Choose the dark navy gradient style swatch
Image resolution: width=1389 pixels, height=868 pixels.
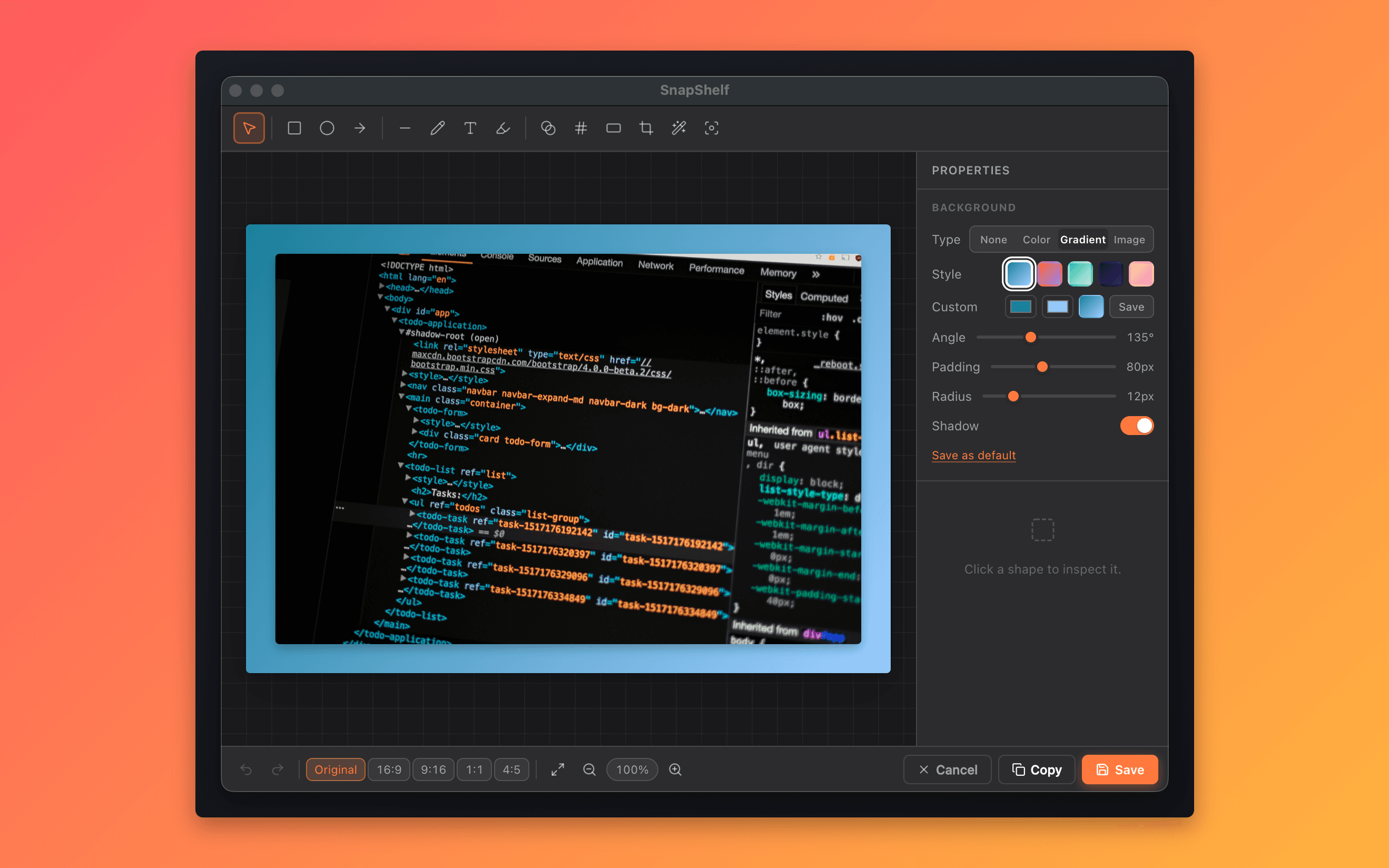click(1111, 274)
